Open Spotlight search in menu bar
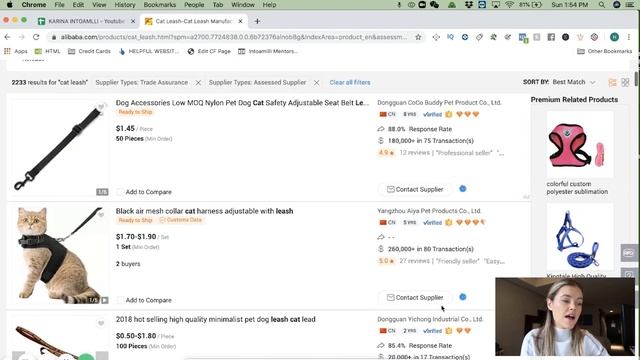 [602, 5]
